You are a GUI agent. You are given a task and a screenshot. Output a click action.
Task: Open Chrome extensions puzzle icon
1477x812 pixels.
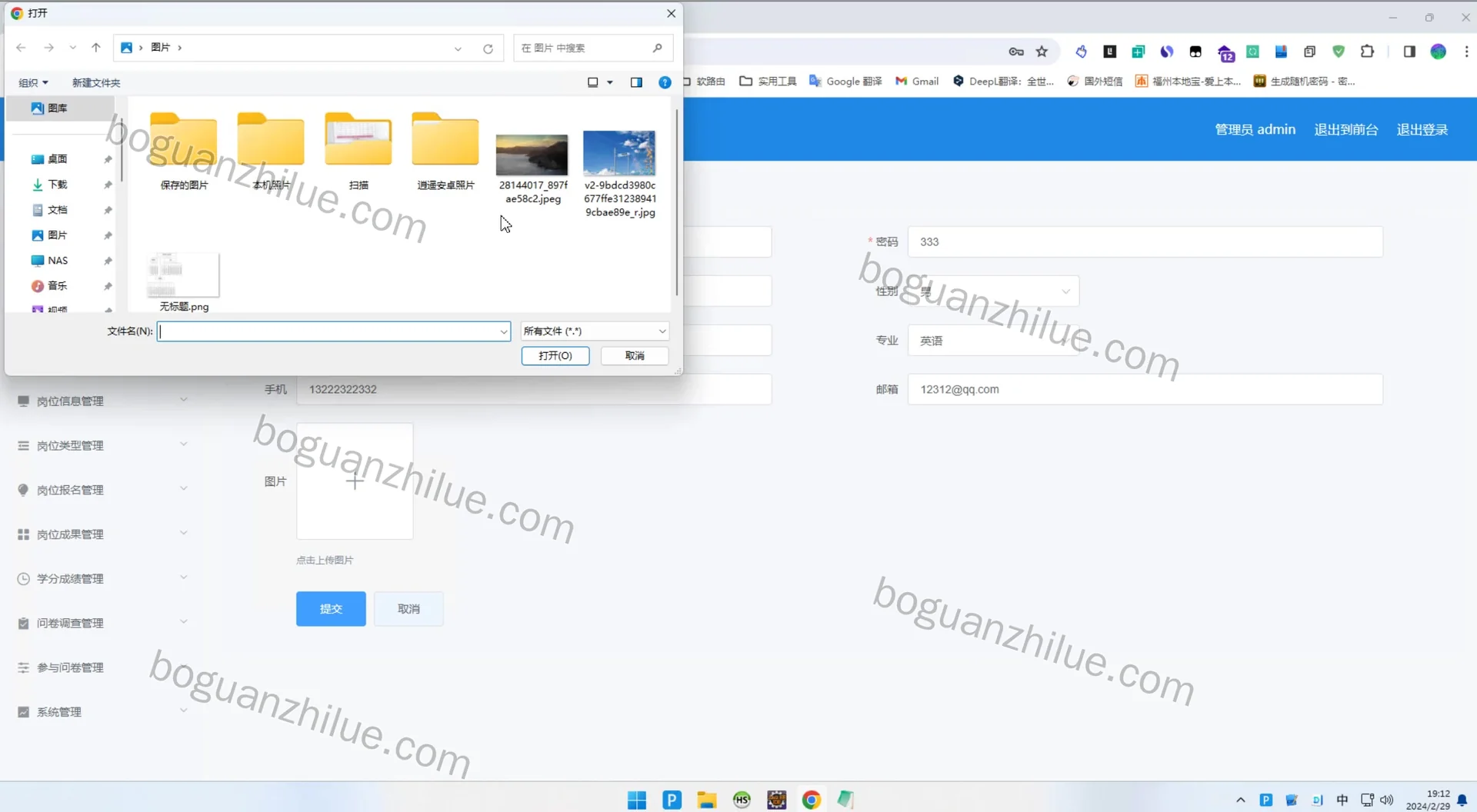[1367, 52]
